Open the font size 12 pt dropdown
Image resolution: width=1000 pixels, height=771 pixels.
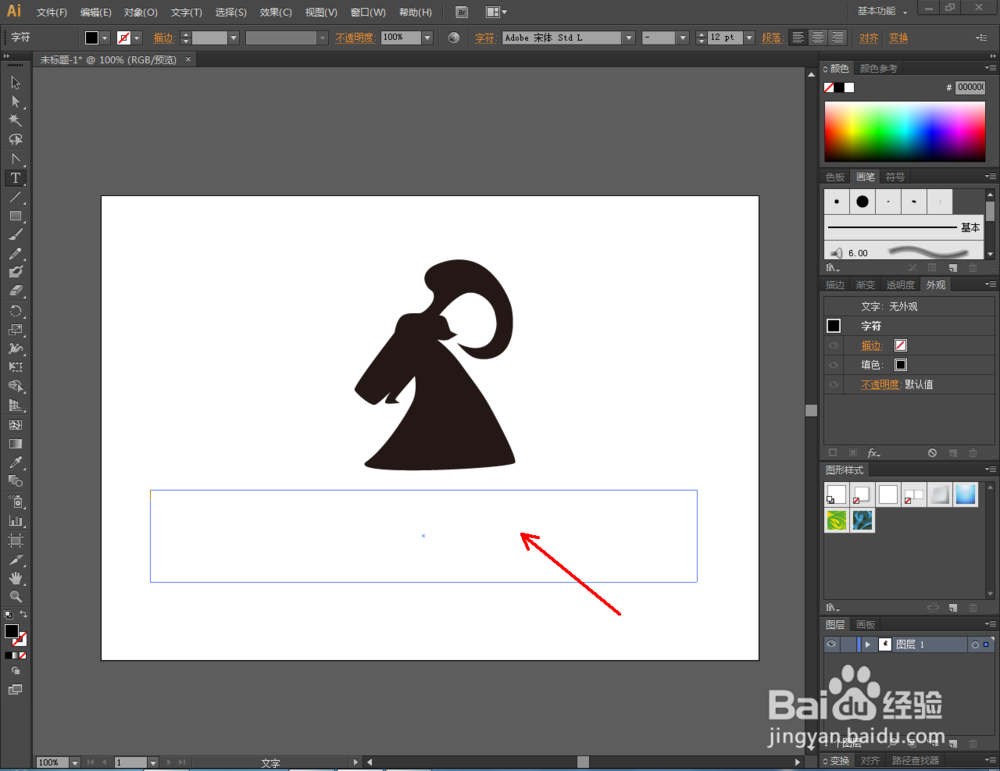[749, 38]
